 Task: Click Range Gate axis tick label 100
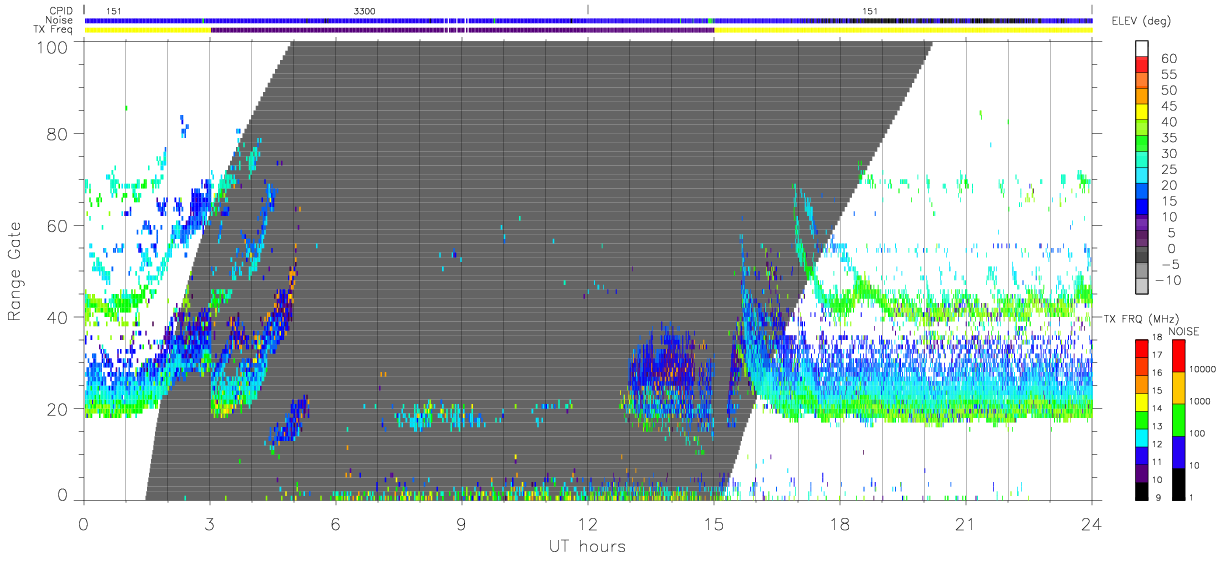[x=54, y=46]
